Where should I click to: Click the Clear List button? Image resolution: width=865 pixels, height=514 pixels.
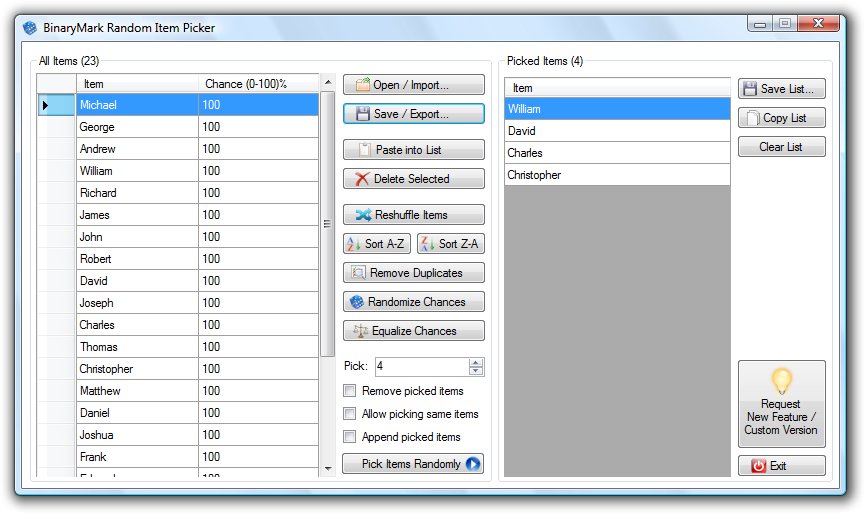tap(782, 147)
